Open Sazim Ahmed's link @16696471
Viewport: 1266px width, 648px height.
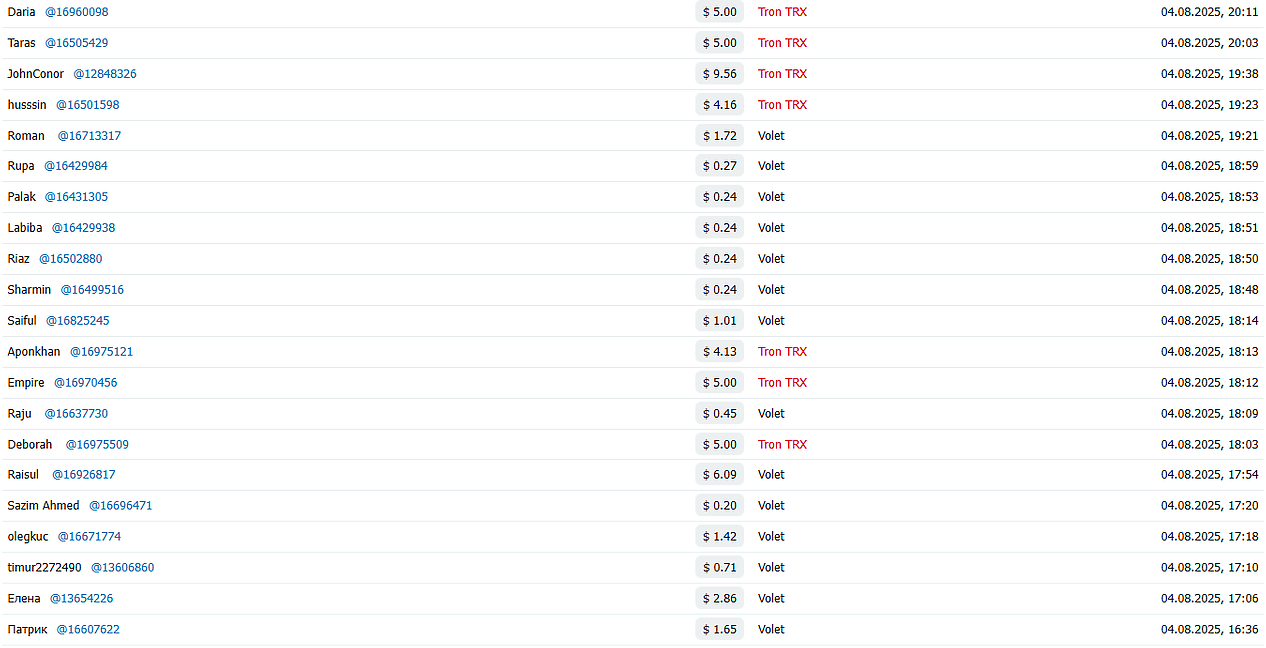pos(121,506)
